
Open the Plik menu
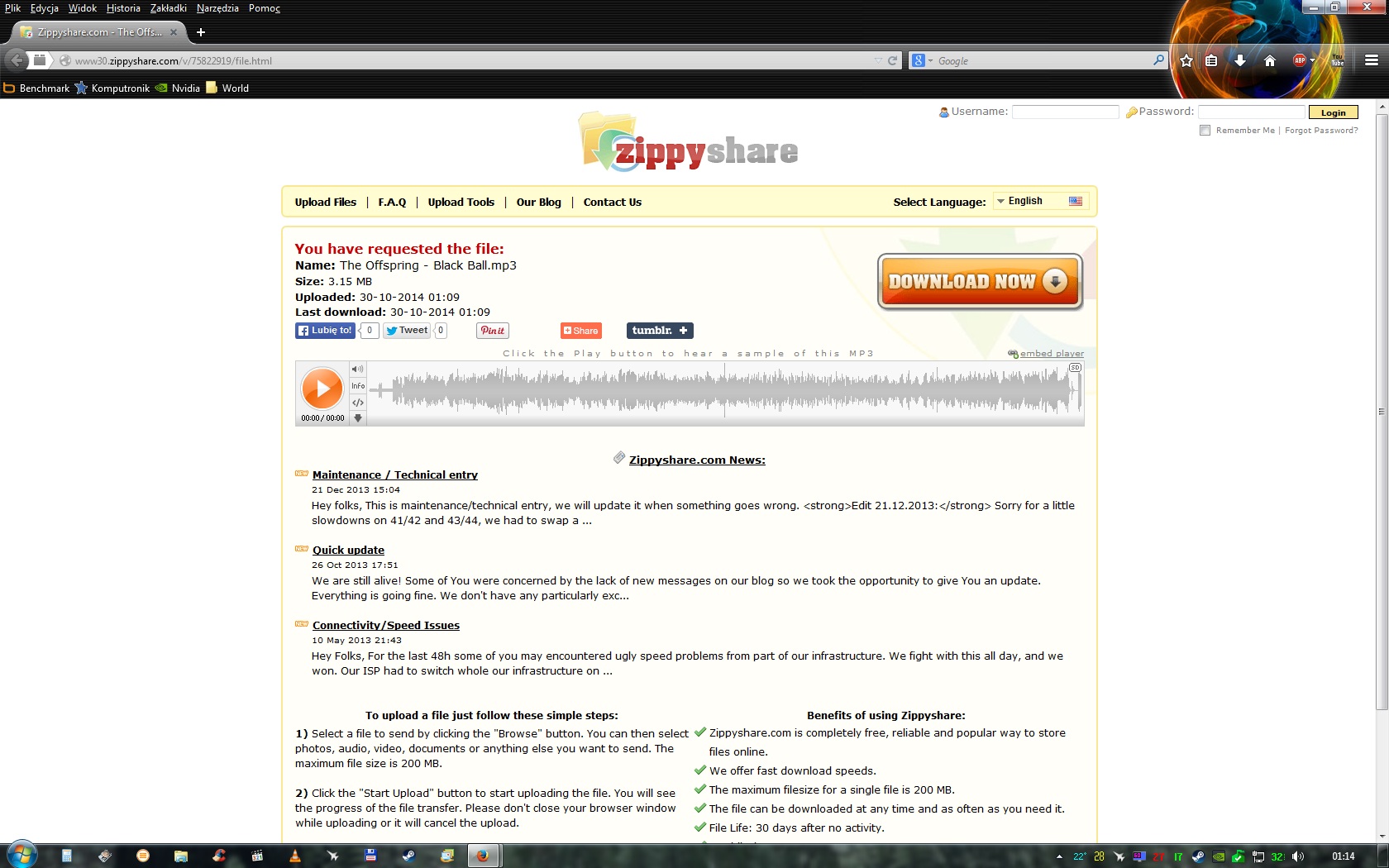coord(13,8)
